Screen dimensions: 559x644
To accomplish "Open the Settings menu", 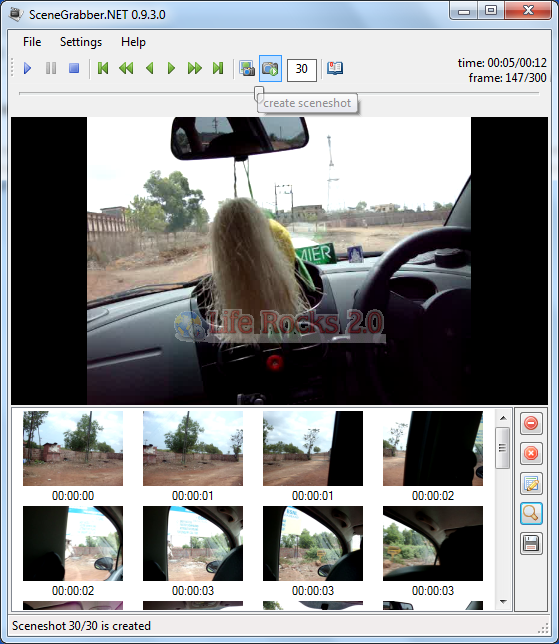I will (81, 42).
